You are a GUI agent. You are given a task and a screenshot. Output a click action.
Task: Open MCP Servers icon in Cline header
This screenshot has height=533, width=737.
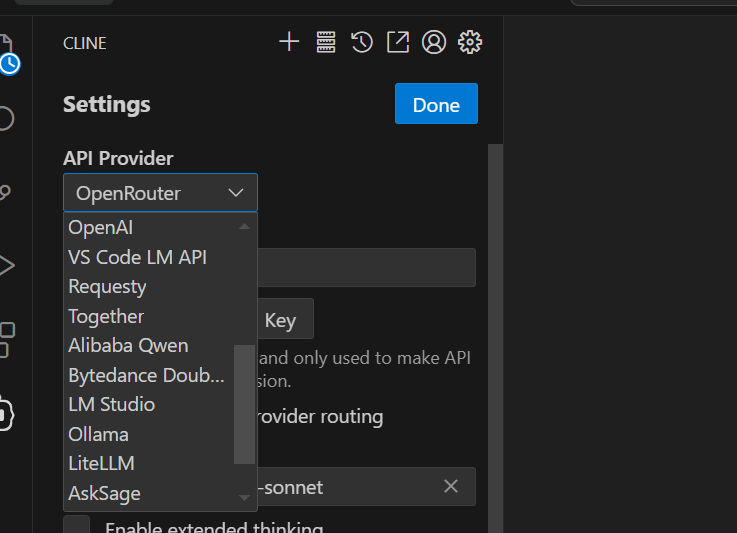coord(326,42)
